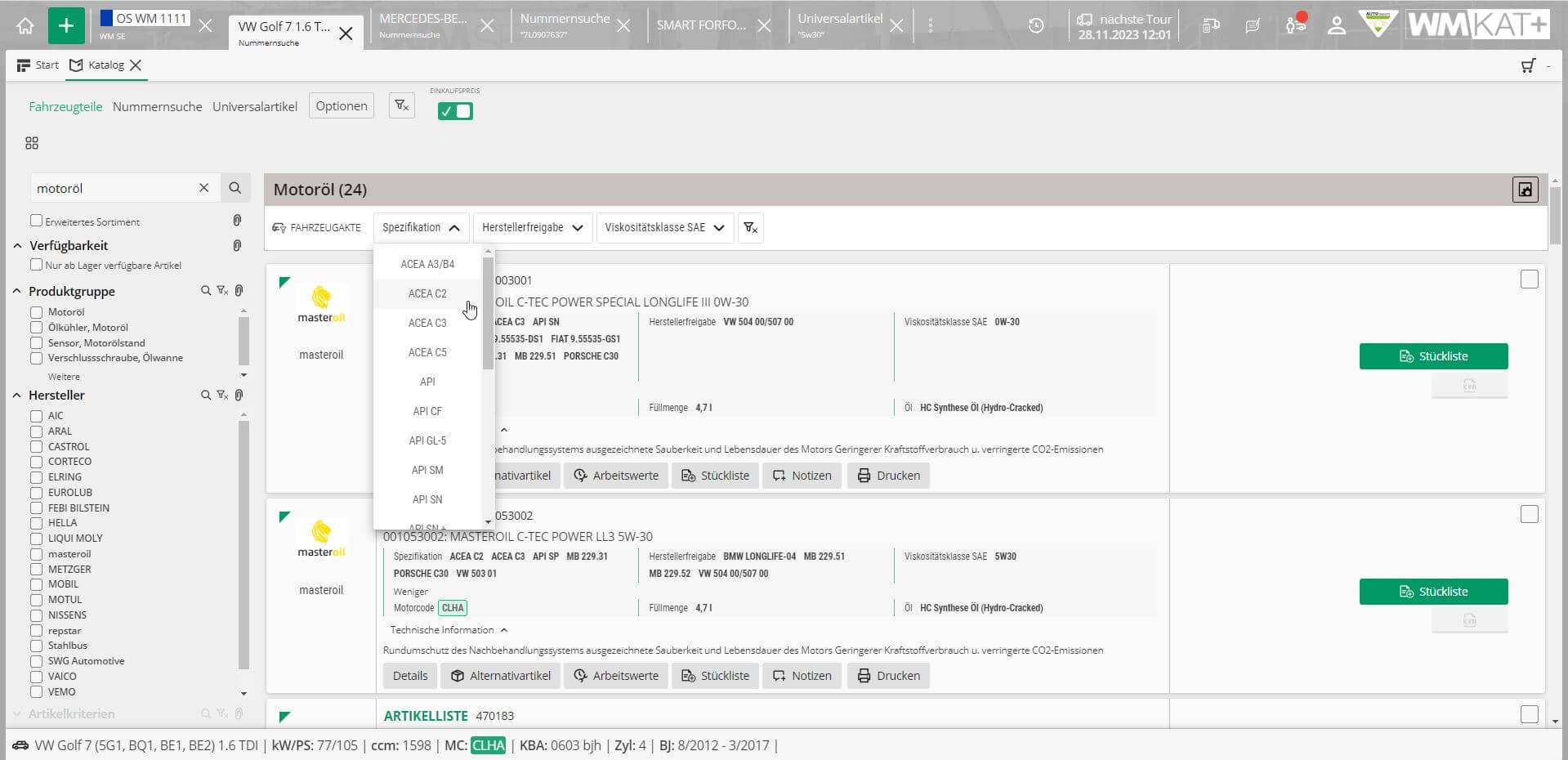Reset filters icon next to Optionen
The image size is (1568, 760).
(x=401, y=105)
